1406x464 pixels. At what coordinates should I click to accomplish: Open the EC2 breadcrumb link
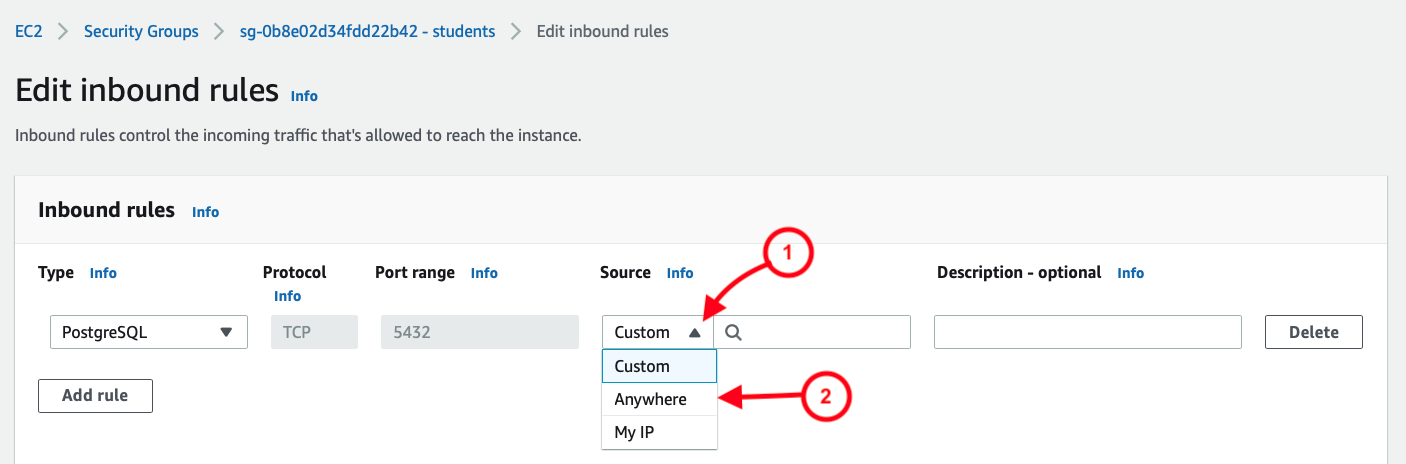point(28,31)
